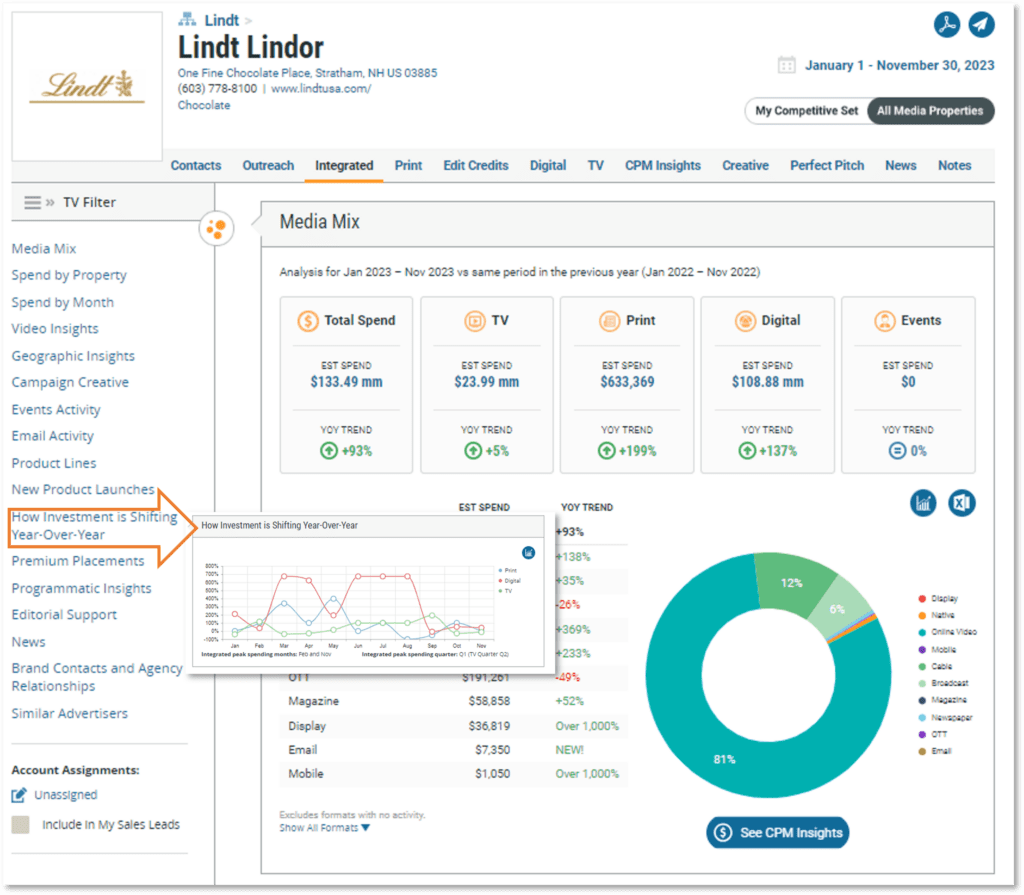Click the Print card icon
1024x895 pixels.
pos(609,321)
